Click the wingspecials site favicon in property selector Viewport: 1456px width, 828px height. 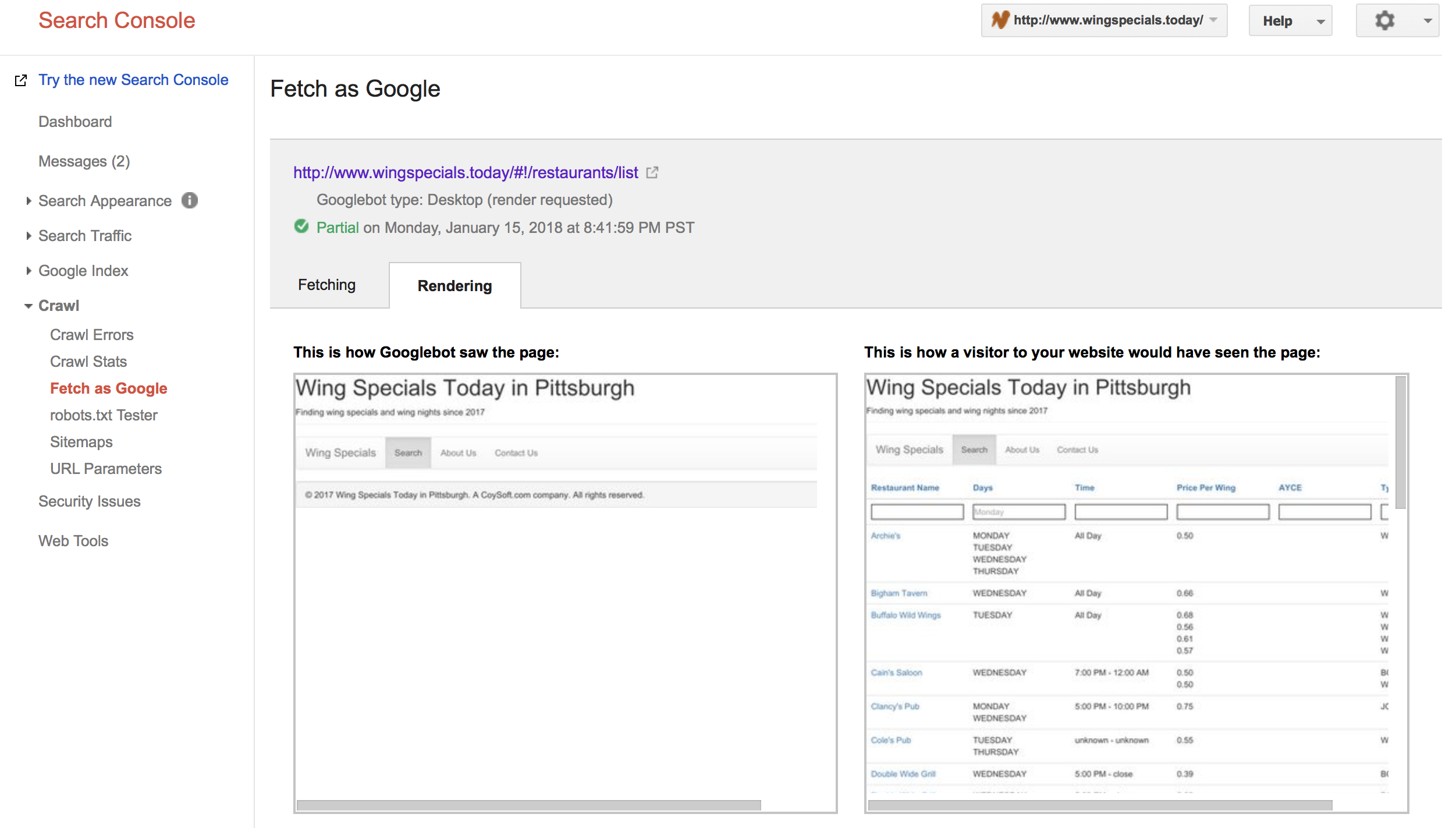pyautogui.click(x=1000, y=20)
